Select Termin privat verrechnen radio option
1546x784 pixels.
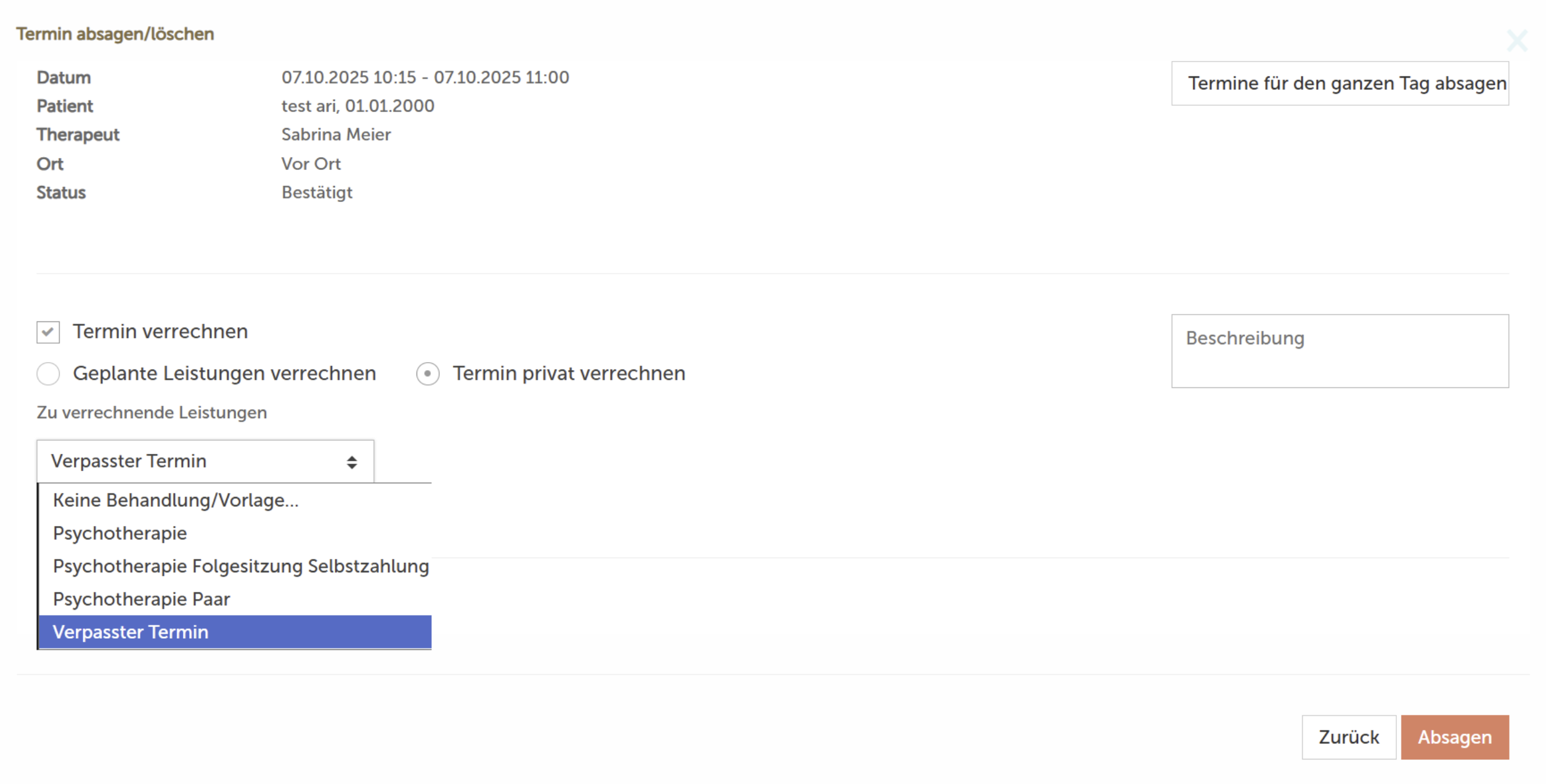click(428, 374)
